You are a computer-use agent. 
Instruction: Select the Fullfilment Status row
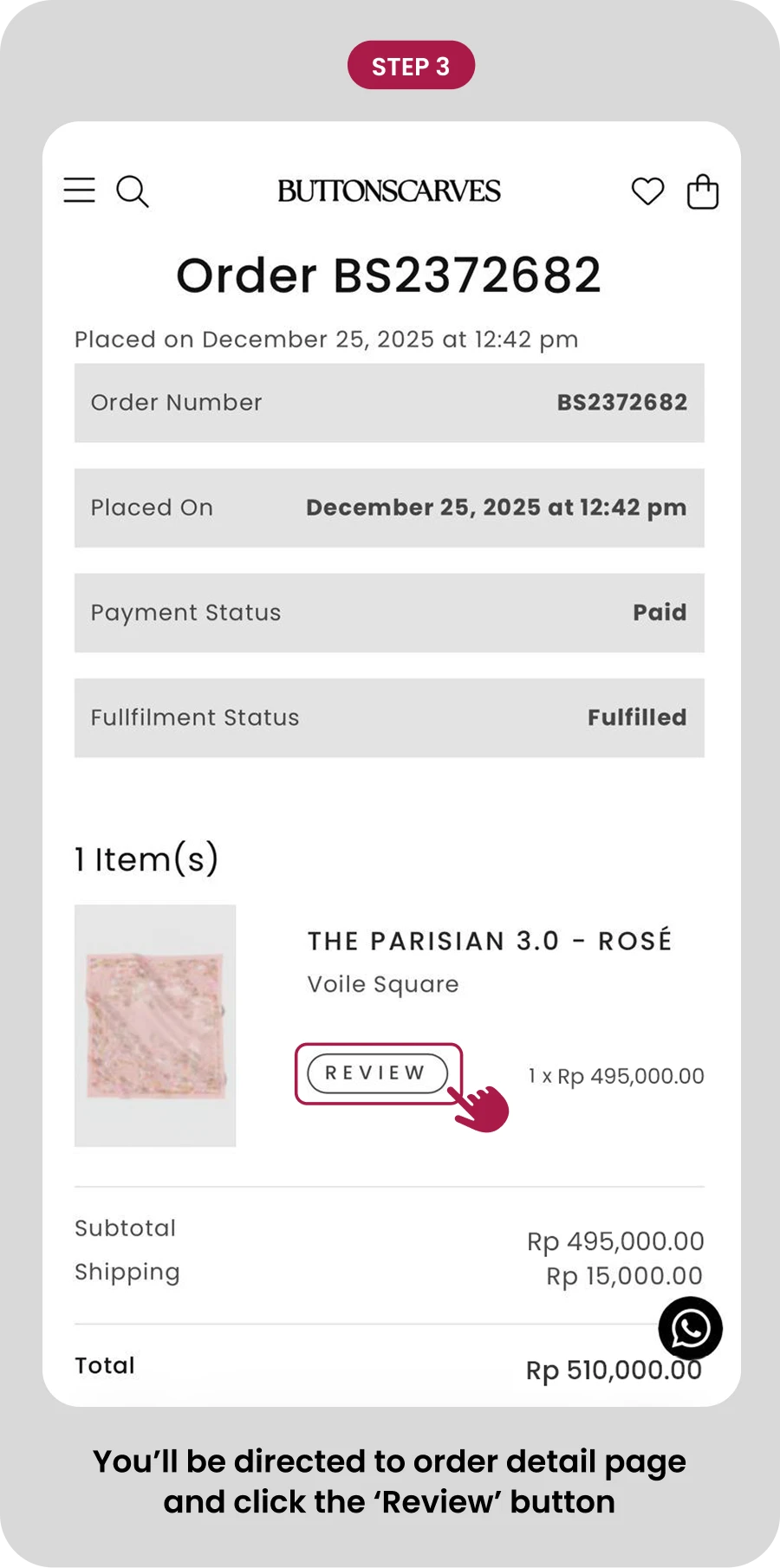point(389,717)
